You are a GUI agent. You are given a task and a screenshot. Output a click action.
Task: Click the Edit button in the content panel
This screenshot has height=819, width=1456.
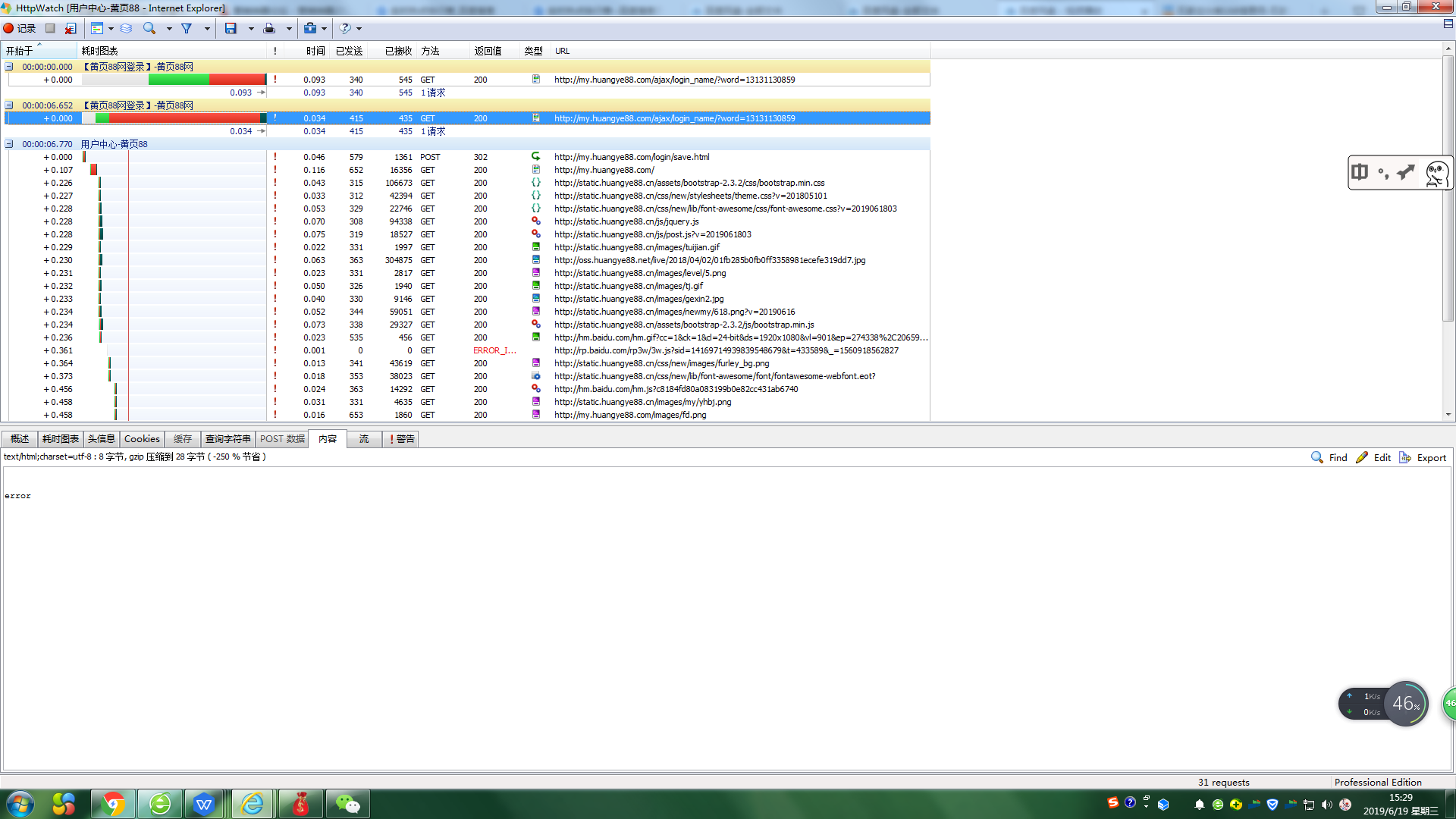(x=1373, y=457)
